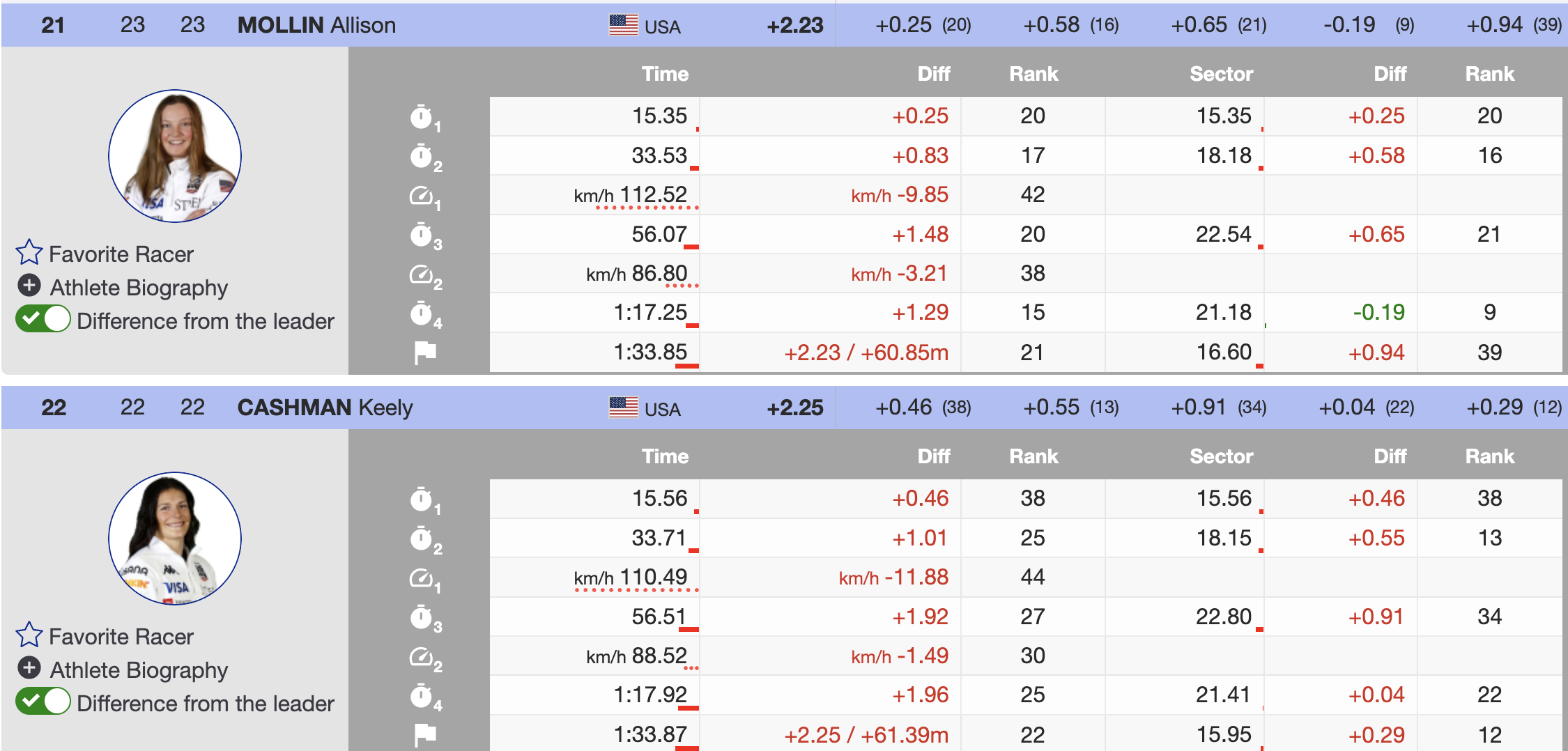Click Mollin's first intermediate stopwatch icon
Screen dimensions: 1568x751
coord(422,117)
